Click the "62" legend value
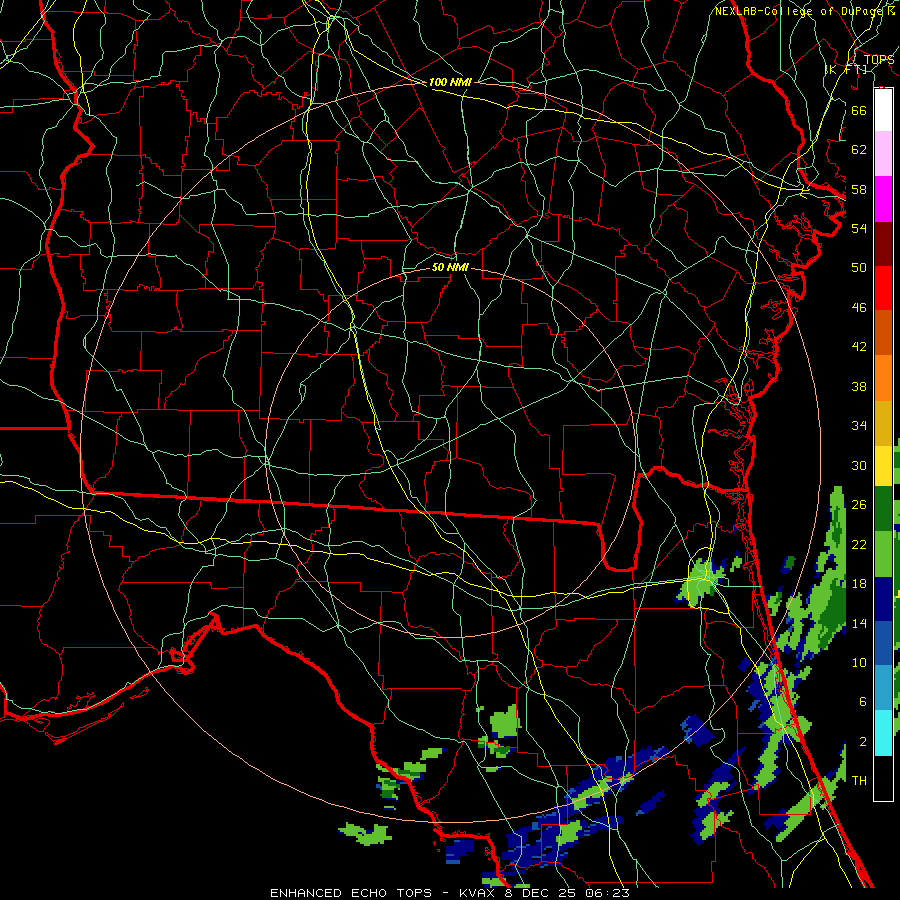Image resolution: width=900 pixels, height=900 pixels. (x=859, y=150)
